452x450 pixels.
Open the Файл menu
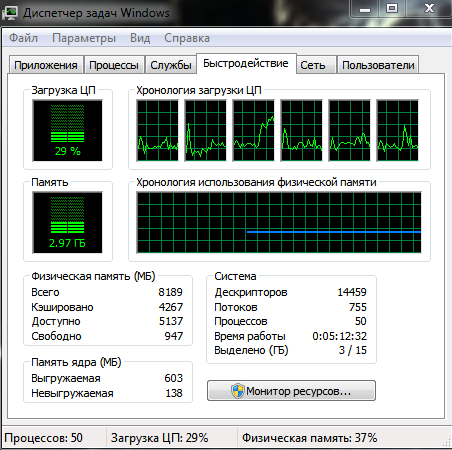23,38
